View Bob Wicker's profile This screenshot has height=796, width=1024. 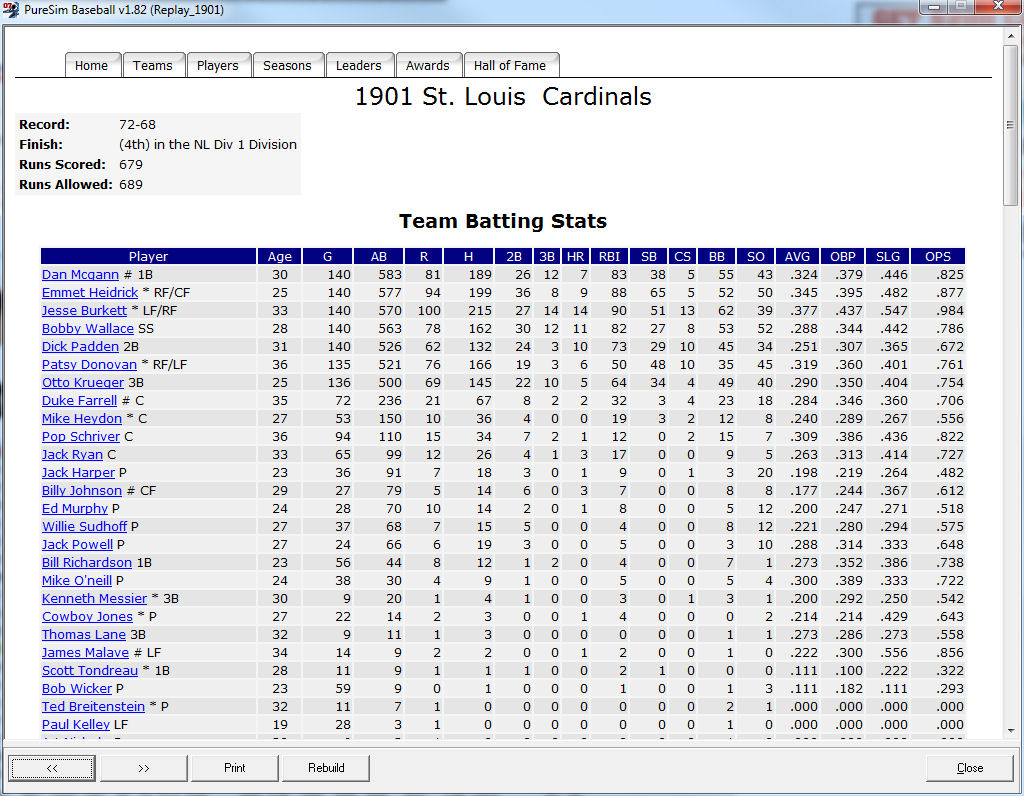(x=77, y=688)
